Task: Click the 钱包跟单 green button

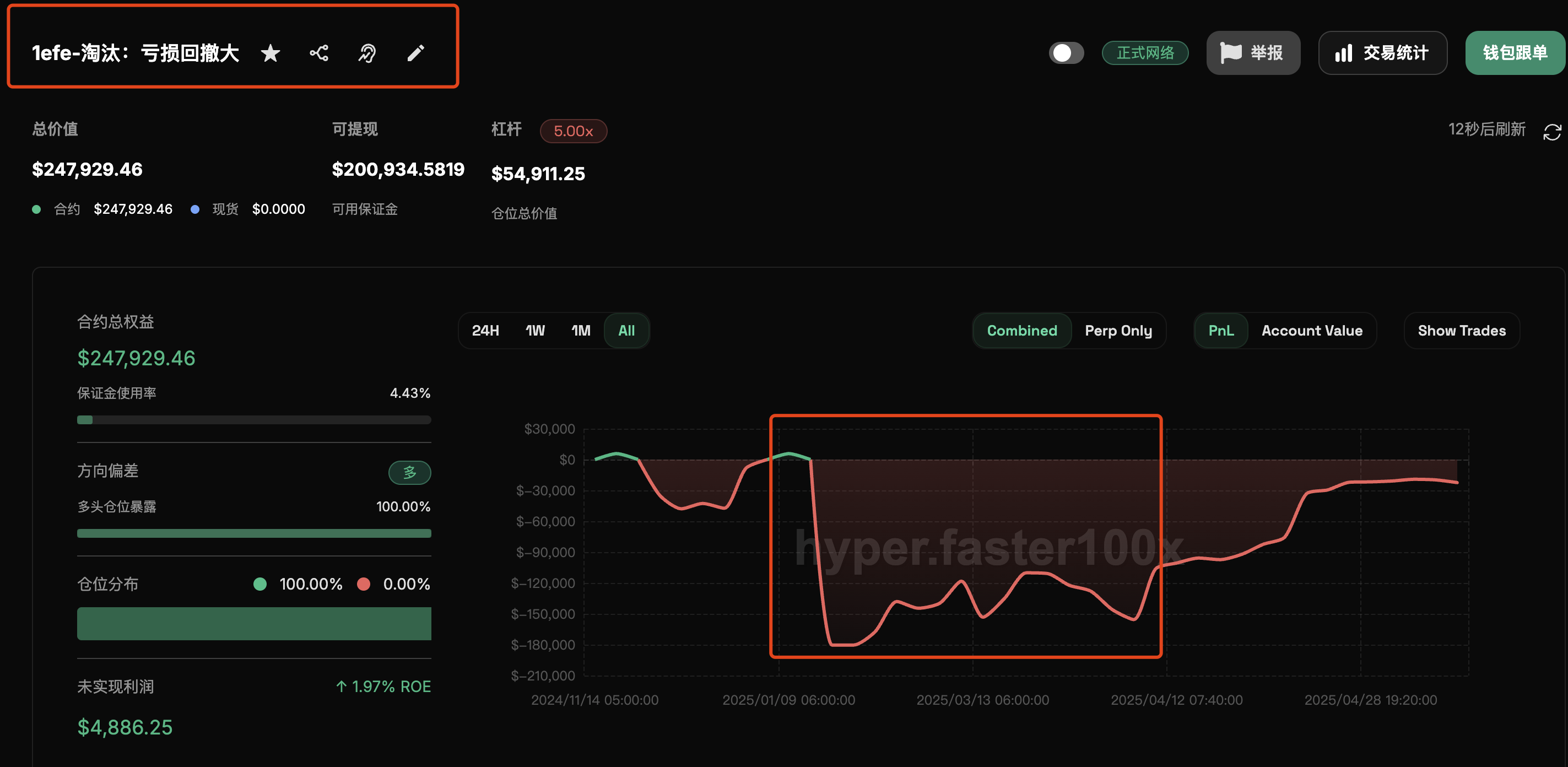Action: coord(1515,53)
